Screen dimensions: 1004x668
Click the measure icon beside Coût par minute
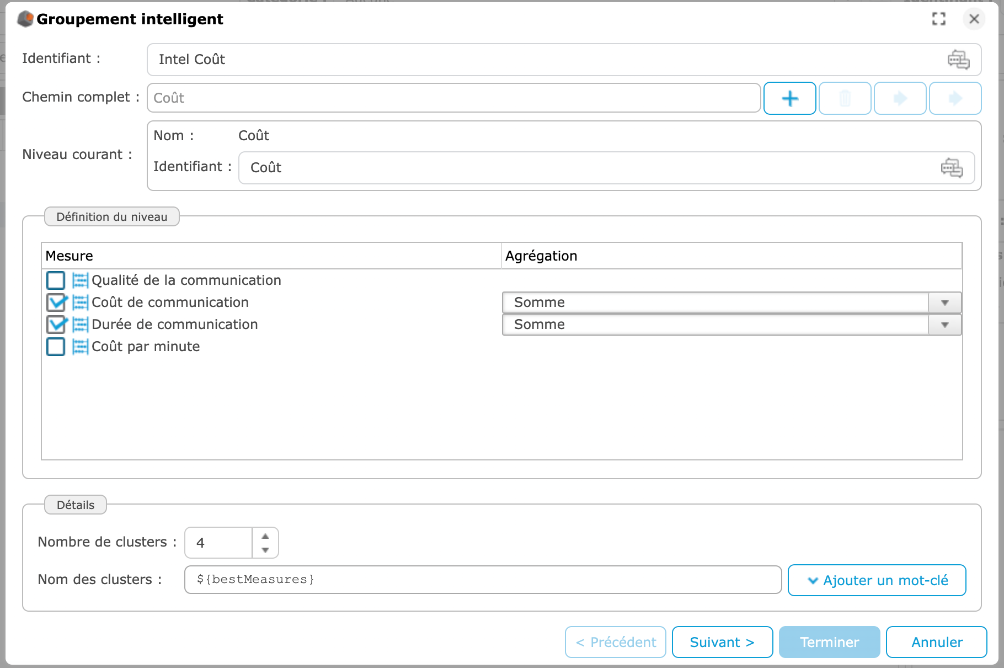click(80, 346)
